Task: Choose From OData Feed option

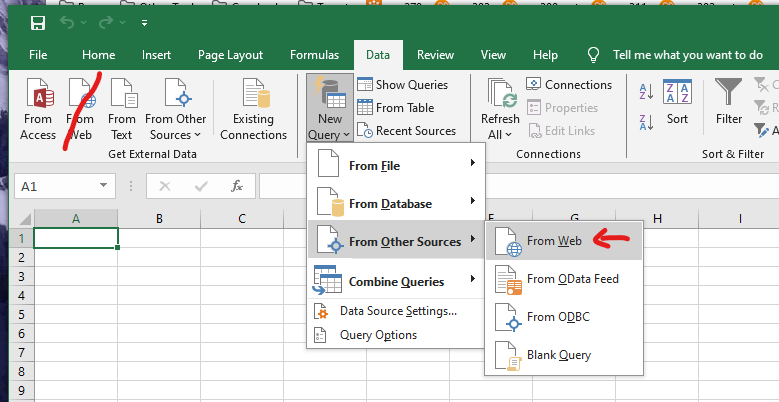Action: click(572, 279)
